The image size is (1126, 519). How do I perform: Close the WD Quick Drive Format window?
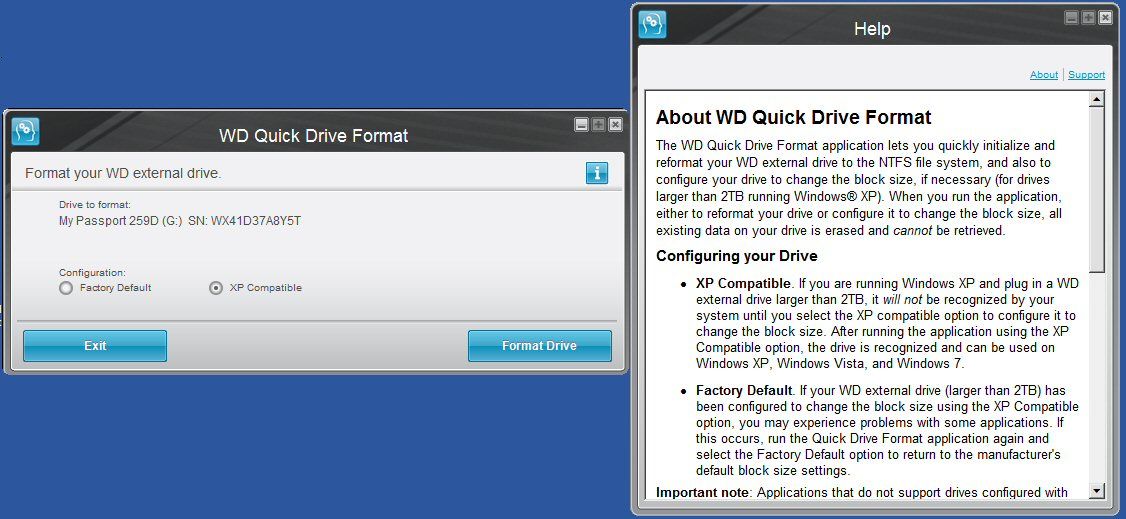coord(615,125)
